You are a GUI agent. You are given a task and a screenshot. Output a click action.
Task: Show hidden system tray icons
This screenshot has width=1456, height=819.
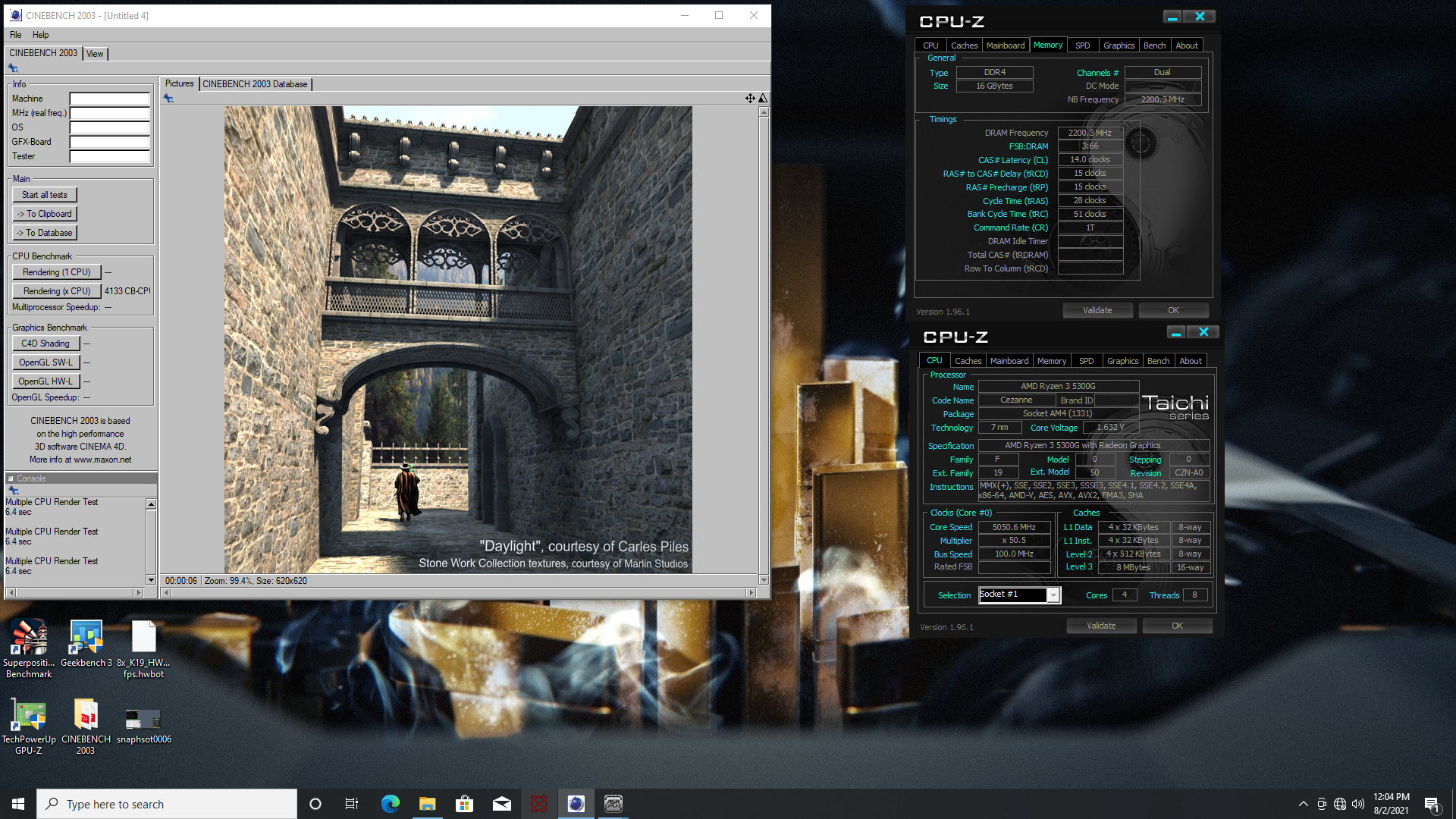point(1303,804)
